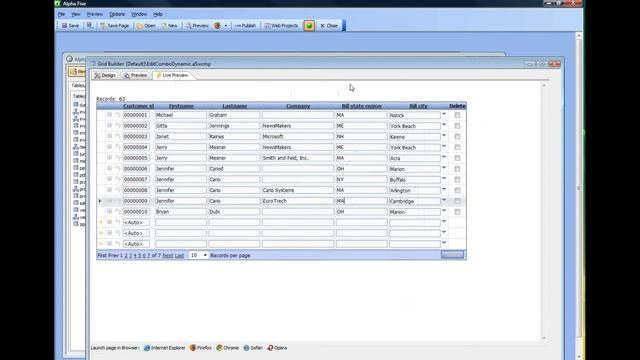Image resolution: width=640 pixels, height=360 pixels.
Task: Click the save-as icon next to Save
Action: point(90,26)
